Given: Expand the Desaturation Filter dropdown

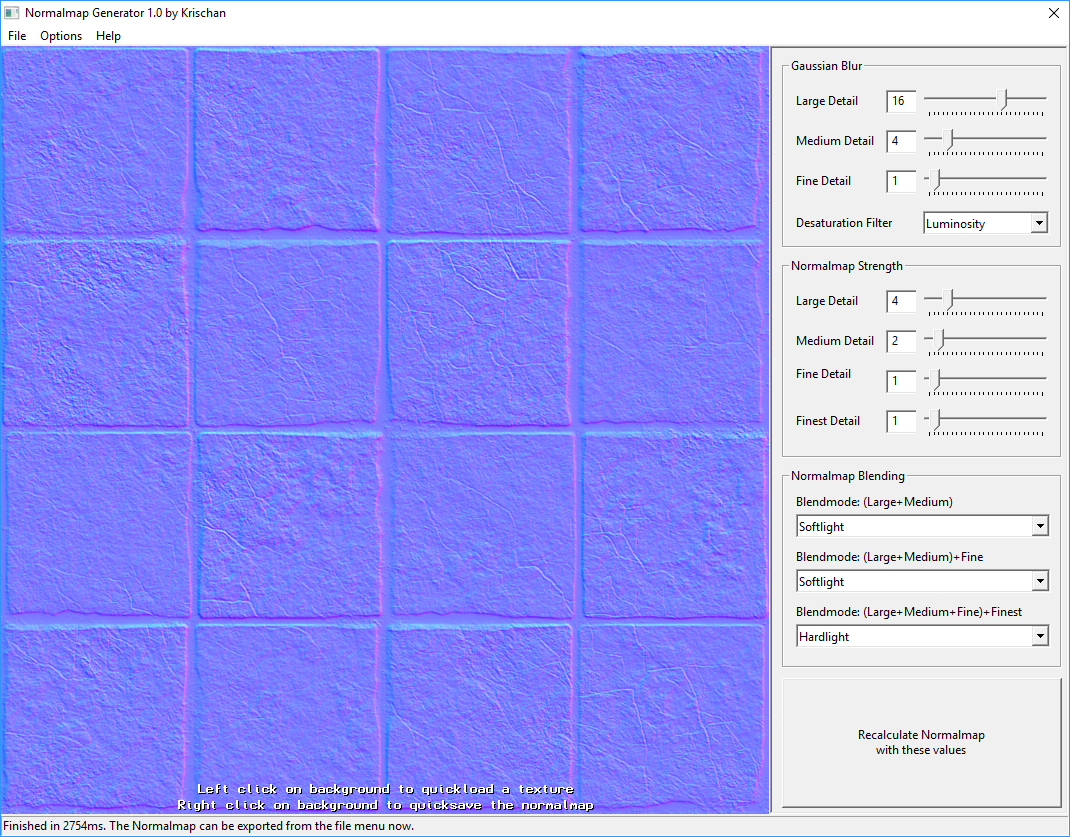Looking at the screenshot, I should pyautogui.click(x=1038, y=223).
